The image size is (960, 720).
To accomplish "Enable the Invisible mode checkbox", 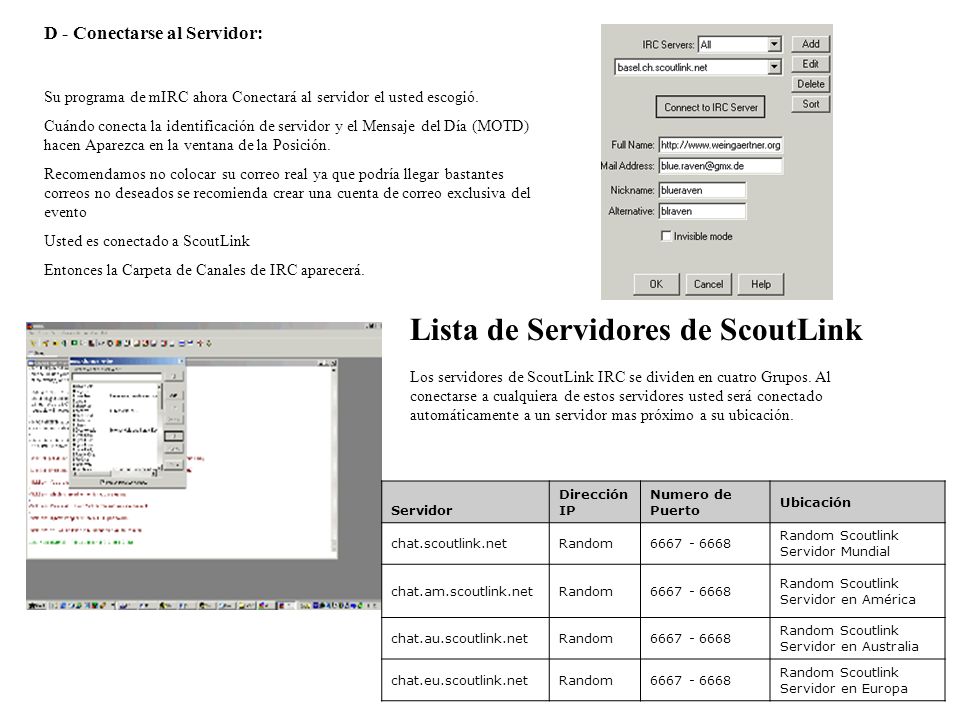I will (x=666, y=236).
